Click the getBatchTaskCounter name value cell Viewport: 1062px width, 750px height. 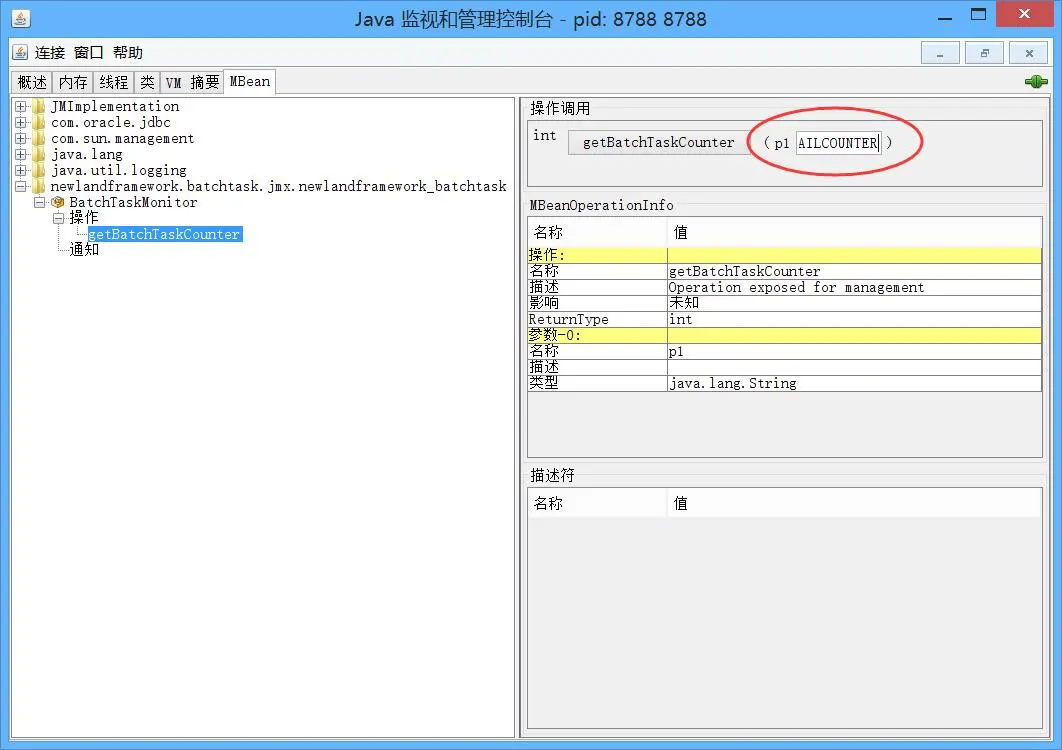(854, 272)
